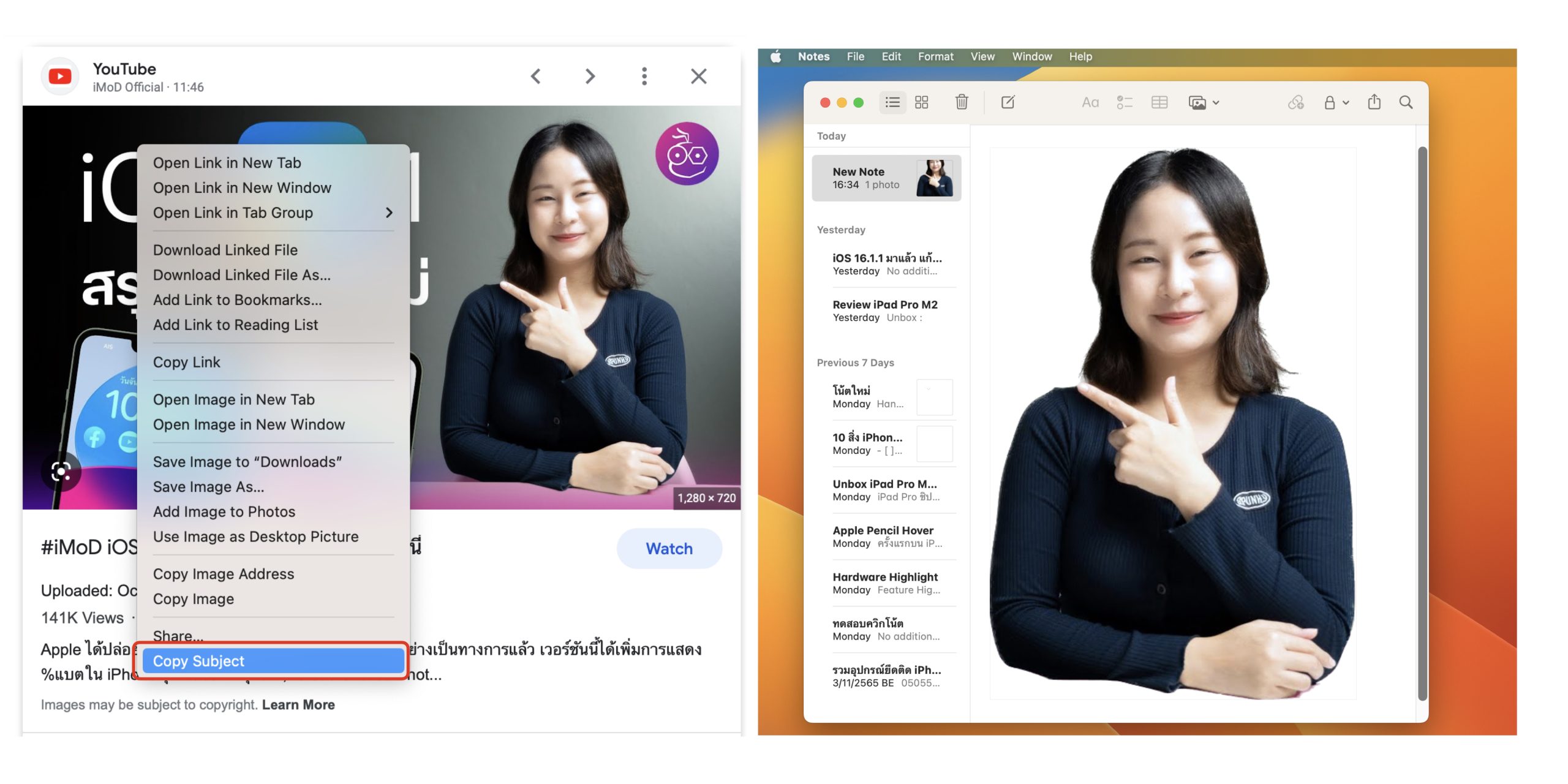Expand the media insert dropdown arrow

click(x=1216, y=103)
